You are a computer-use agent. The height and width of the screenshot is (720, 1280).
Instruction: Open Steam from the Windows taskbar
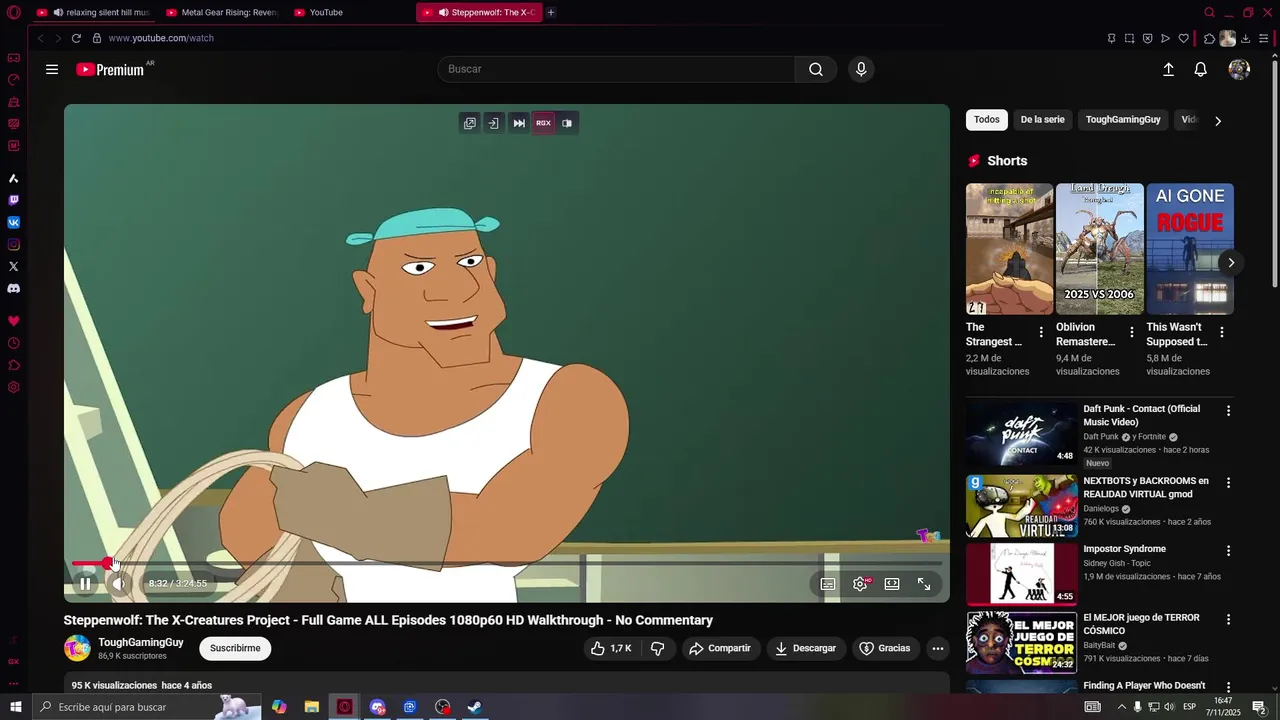475,707
